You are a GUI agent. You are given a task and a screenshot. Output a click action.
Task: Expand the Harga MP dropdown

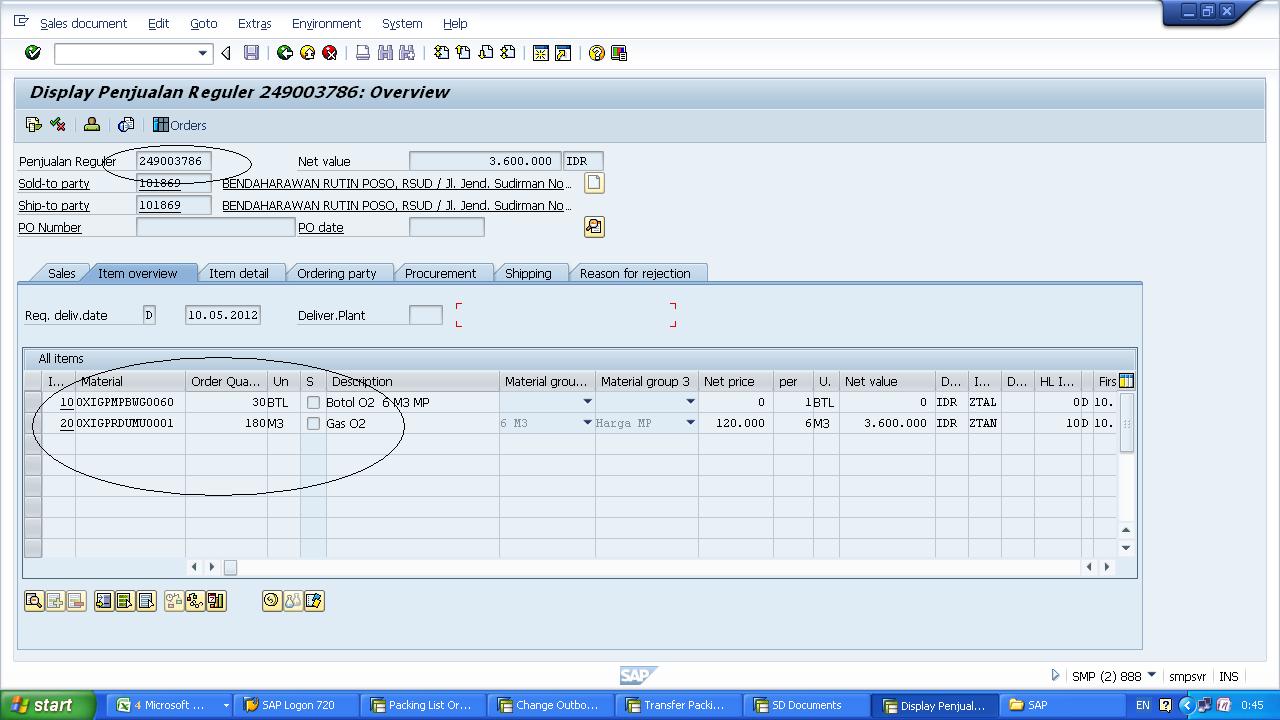[x=690, y=423]
